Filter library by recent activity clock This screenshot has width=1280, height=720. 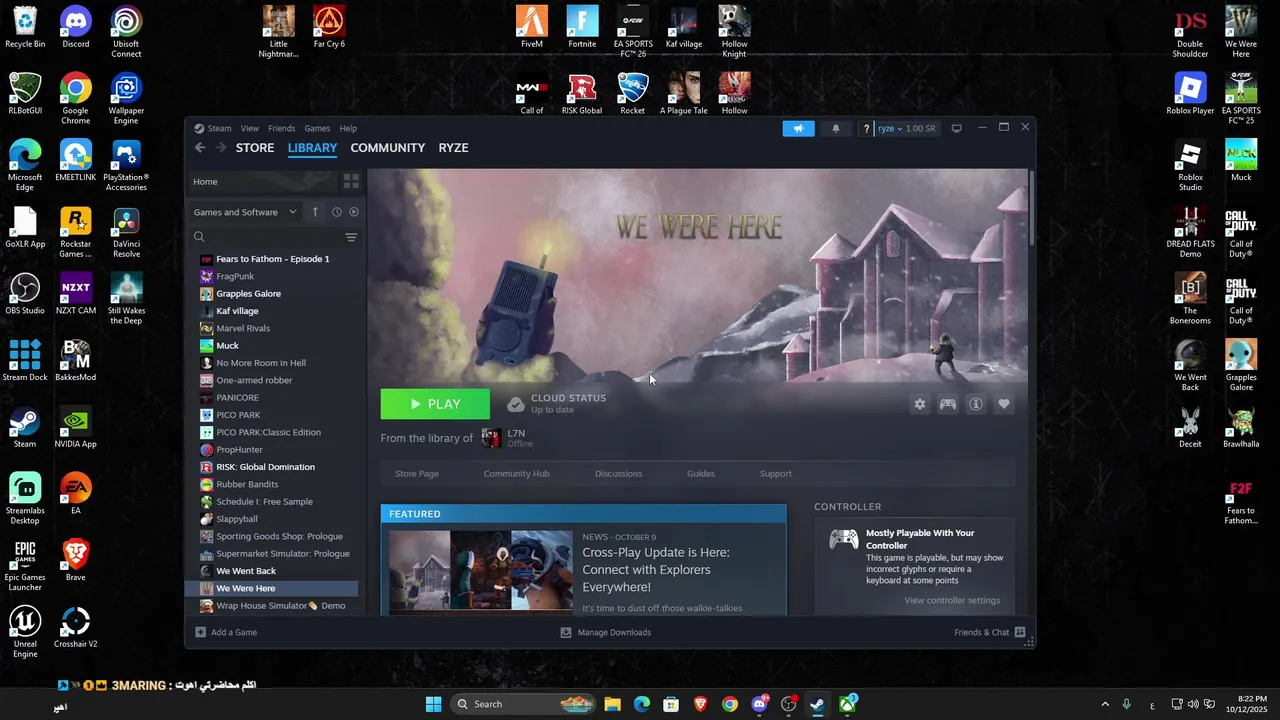[x=337, y=212]
